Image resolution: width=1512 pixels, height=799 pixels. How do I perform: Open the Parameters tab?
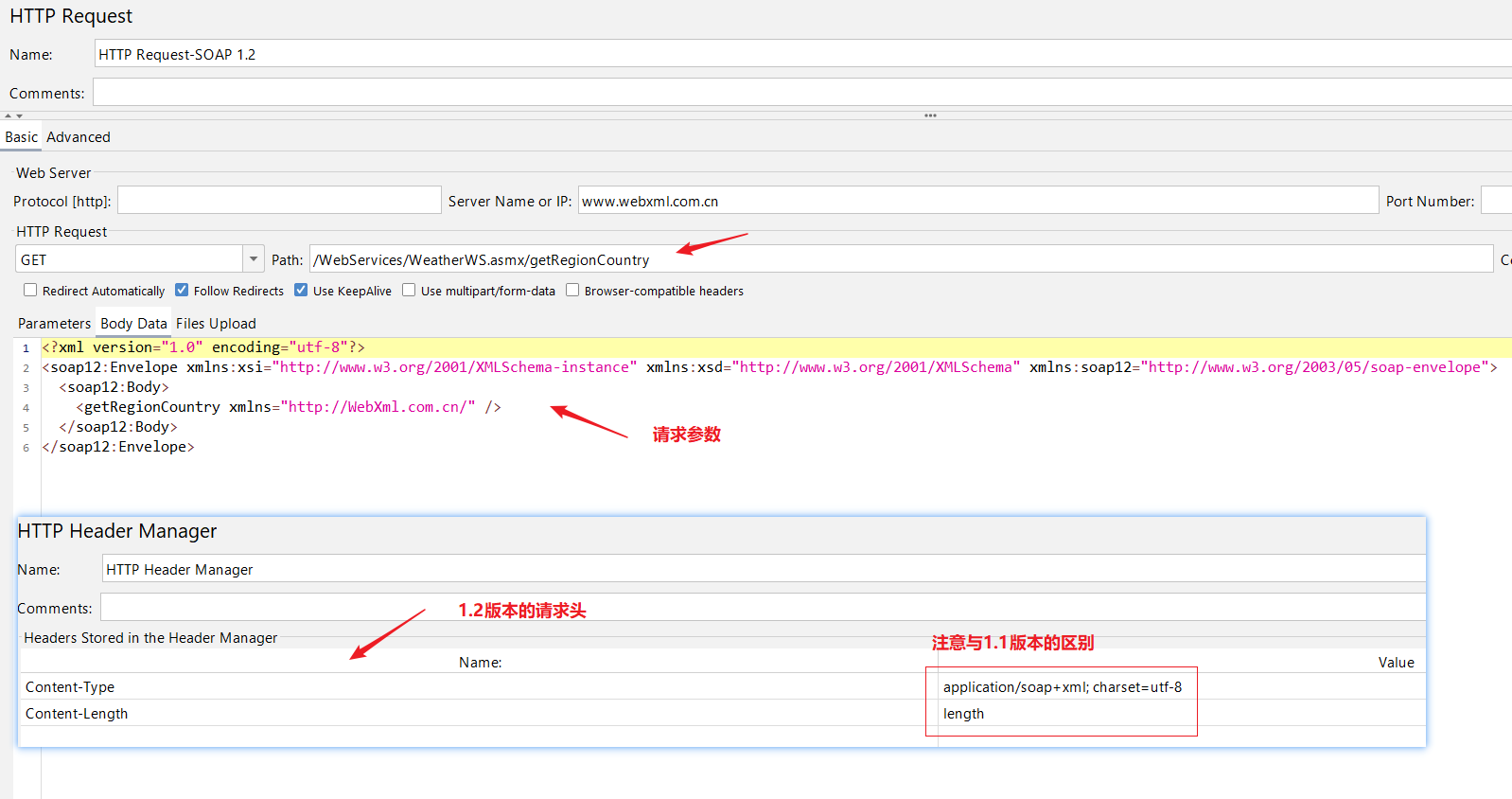pyautogui.click(x=54, y=324)
